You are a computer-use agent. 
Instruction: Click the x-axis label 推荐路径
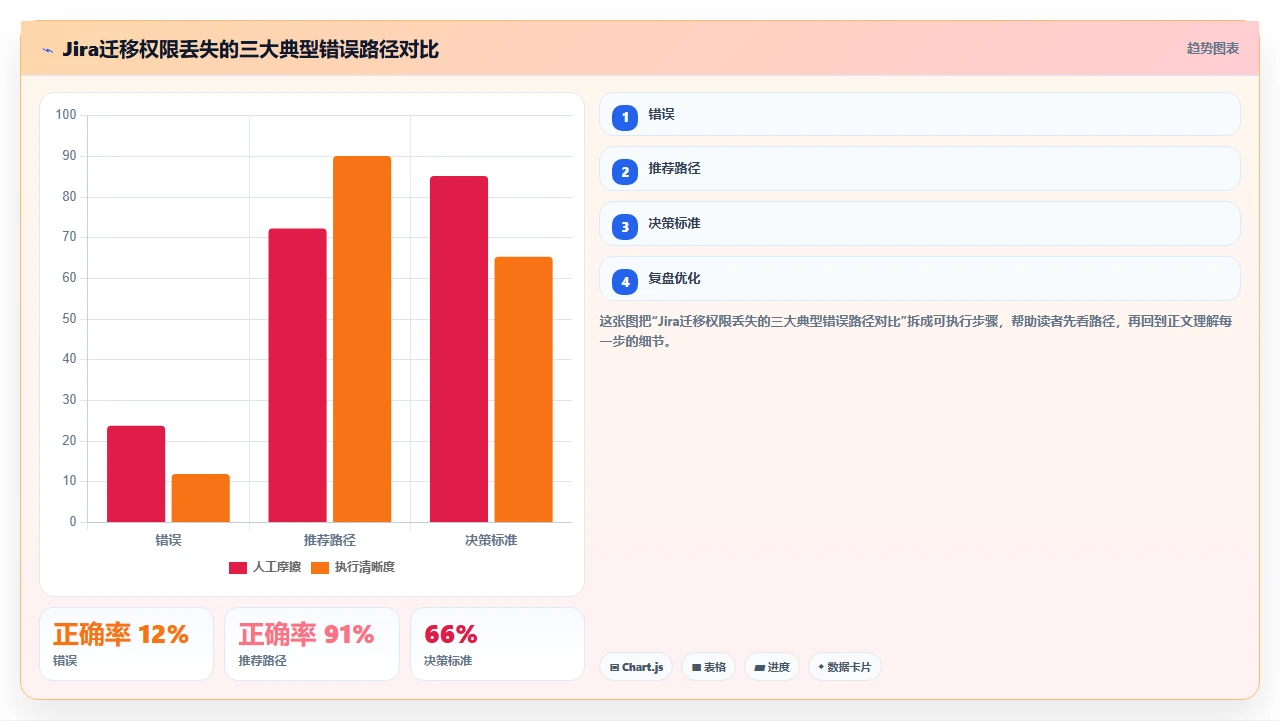point(330,540)
